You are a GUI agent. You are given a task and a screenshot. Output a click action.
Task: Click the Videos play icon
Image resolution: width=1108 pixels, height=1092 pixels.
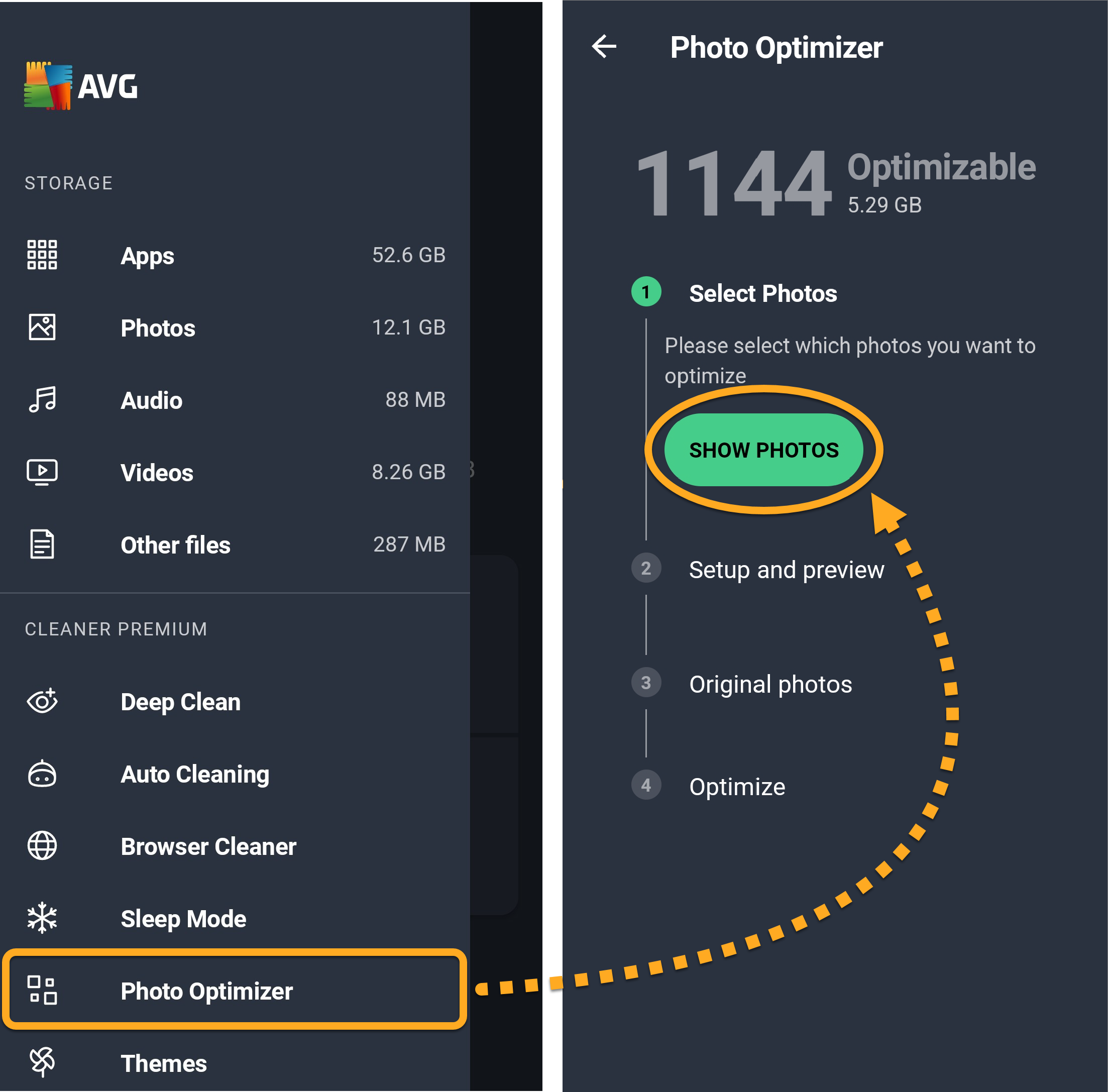(x=42, y=472)
